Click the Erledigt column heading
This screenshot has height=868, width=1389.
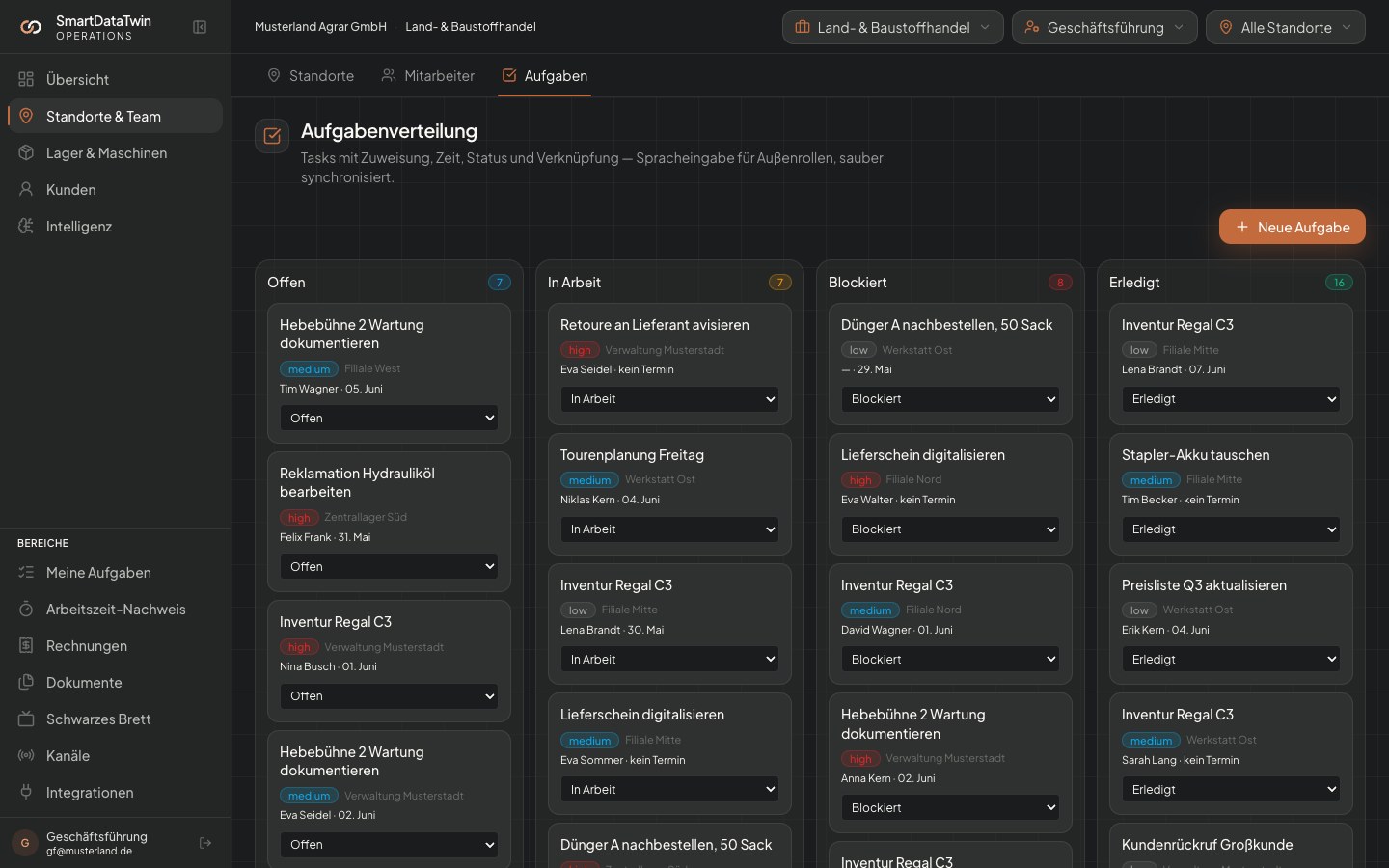[1134, 283]
